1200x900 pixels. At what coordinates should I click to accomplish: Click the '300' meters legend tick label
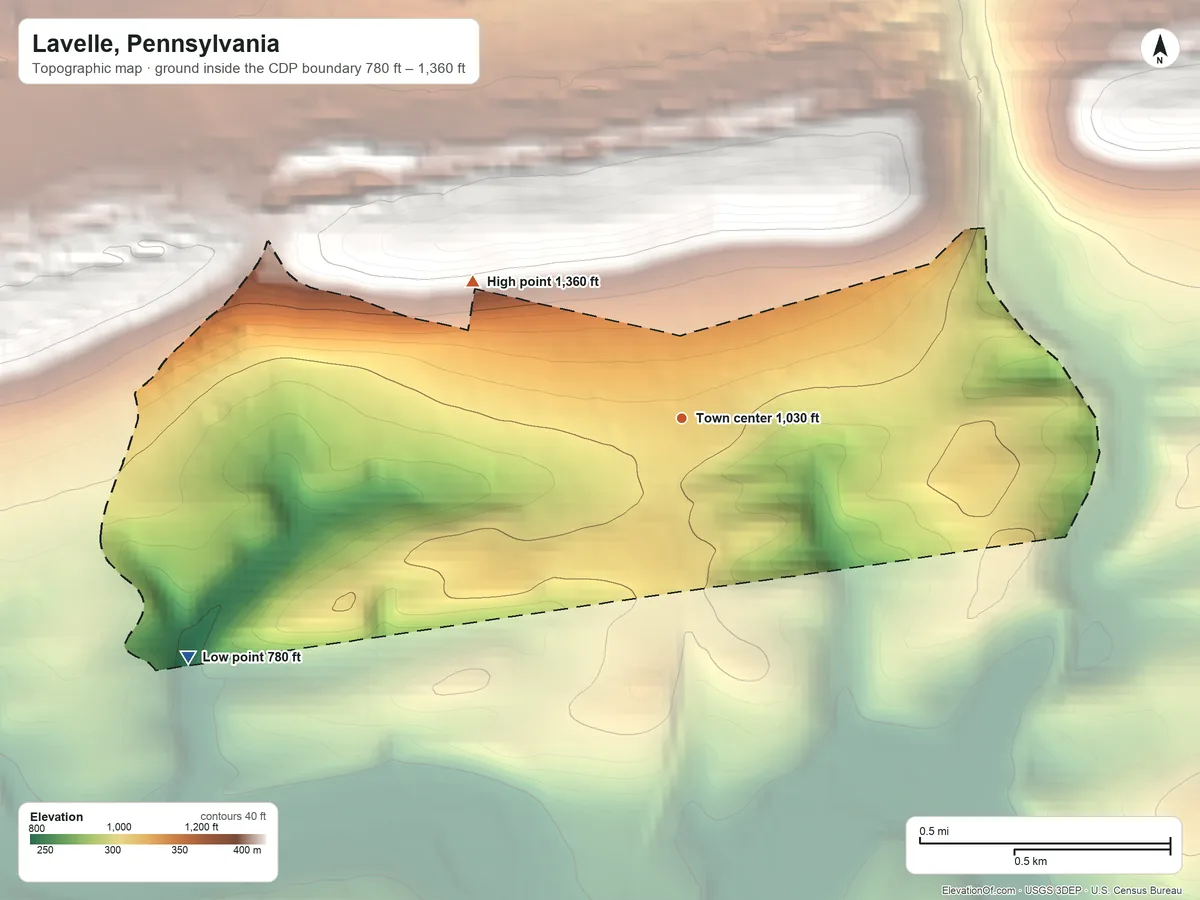point(112,851)
